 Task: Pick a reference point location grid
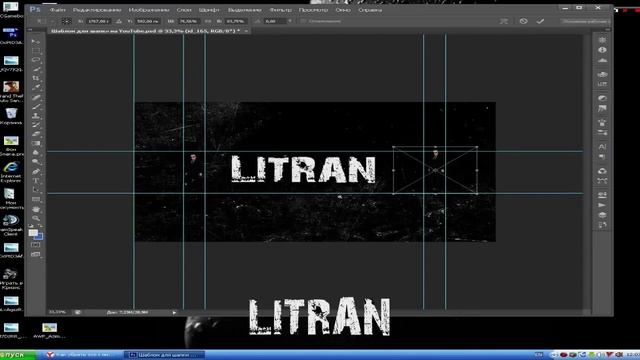(67, 21)
